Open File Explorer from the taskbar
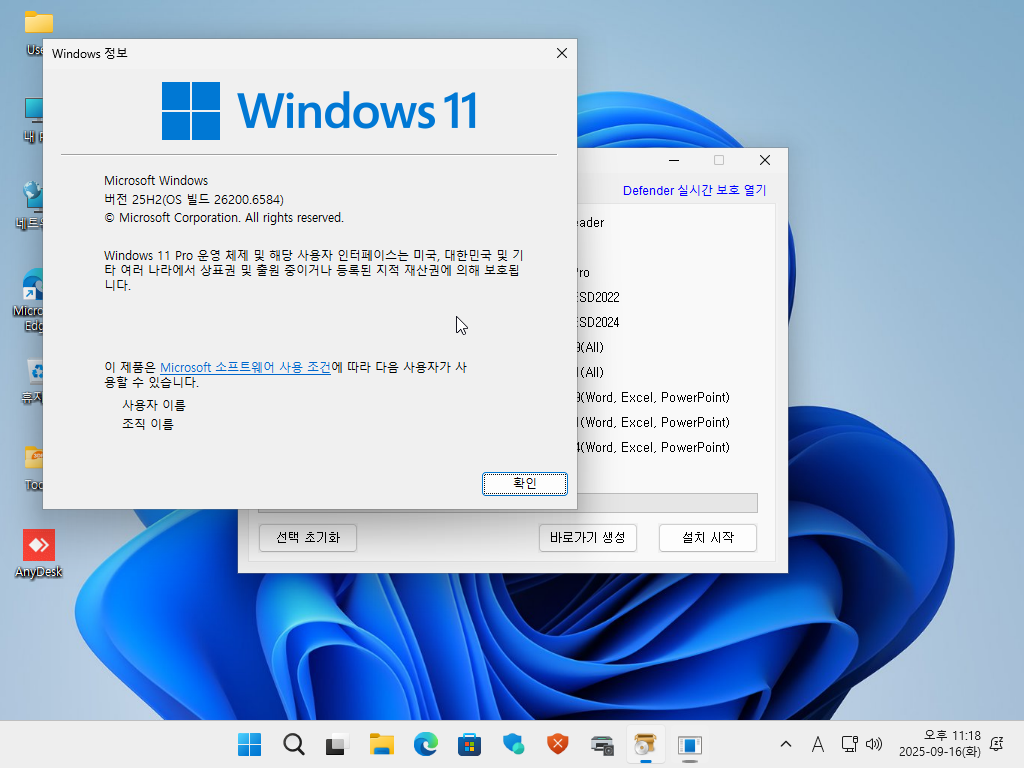 click(381, 744)
